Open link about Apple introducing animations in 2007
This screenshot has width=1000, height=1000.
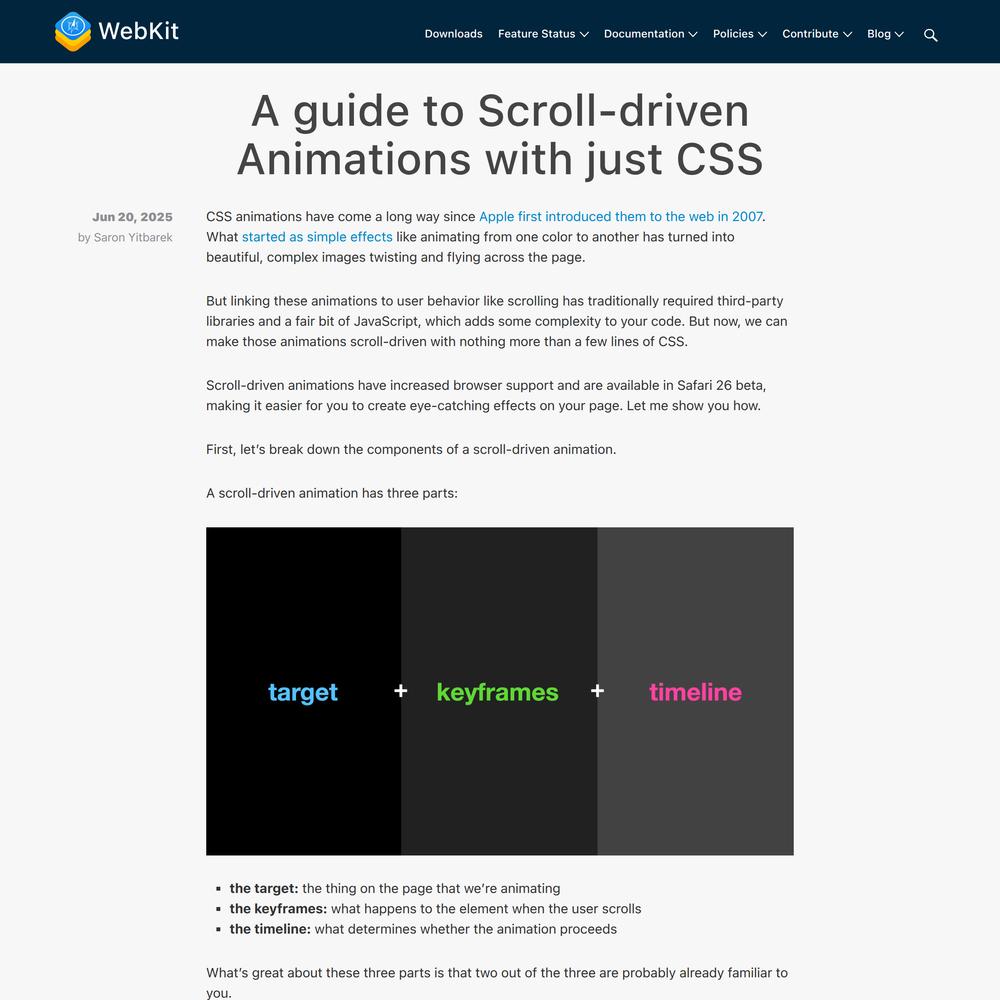click(620, 217)
